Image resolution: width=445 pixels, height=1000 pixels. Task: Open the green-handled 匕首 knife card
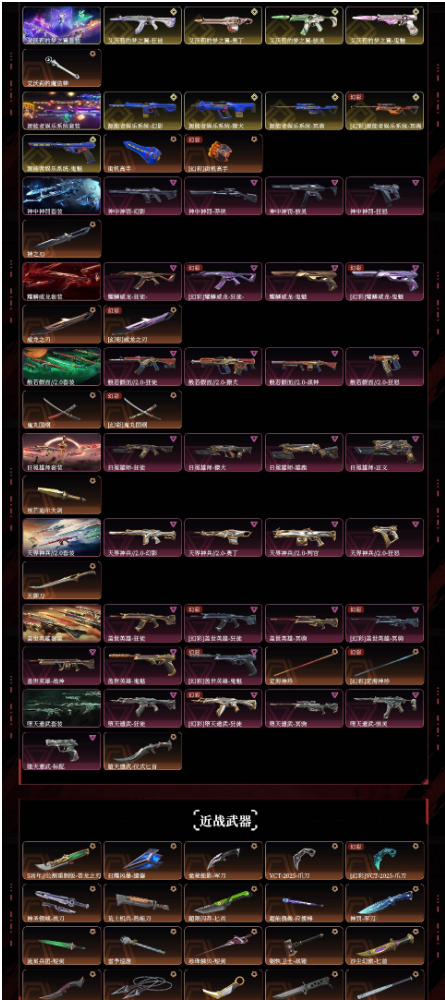coord(223,903)
